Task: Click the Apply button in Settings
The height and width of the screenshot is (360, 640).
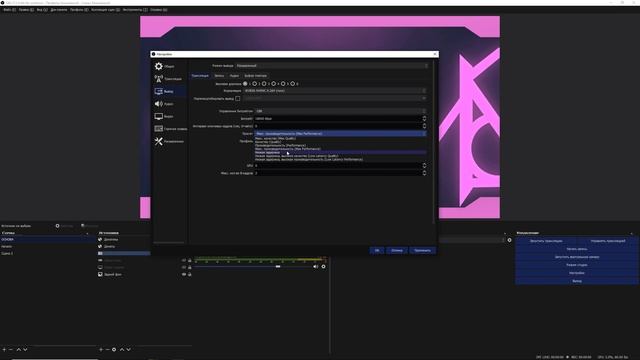Action: point(422,250)
